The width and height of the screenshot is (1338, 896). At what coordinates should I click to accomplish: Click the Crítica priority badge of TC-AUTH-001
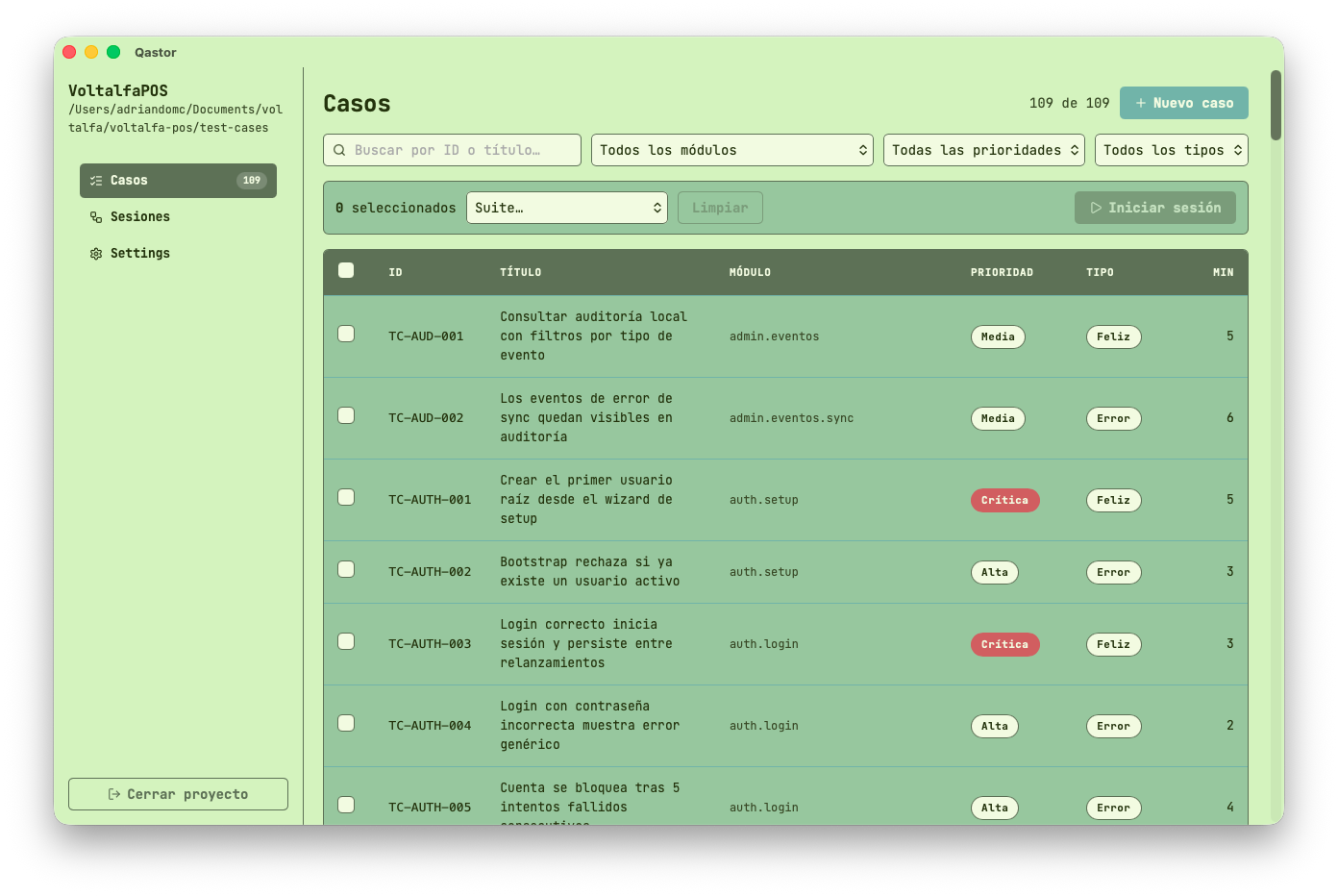[x=1004, y=500]
